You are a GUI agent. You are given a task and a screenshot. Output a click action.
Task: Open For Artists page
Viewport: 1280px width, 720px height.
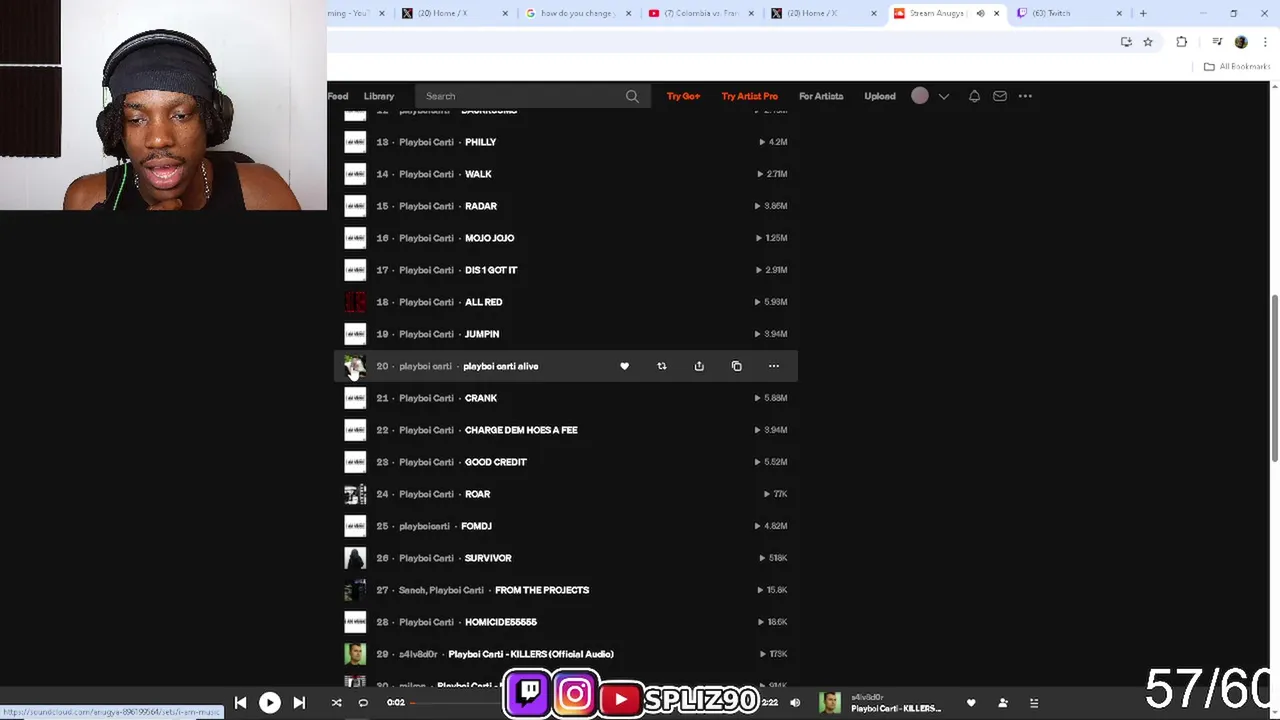821,96
